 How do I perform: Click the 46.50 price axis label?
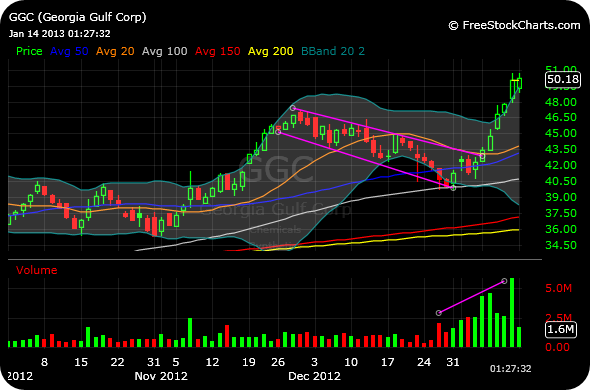pyautogui.click(x=561, y=117)
